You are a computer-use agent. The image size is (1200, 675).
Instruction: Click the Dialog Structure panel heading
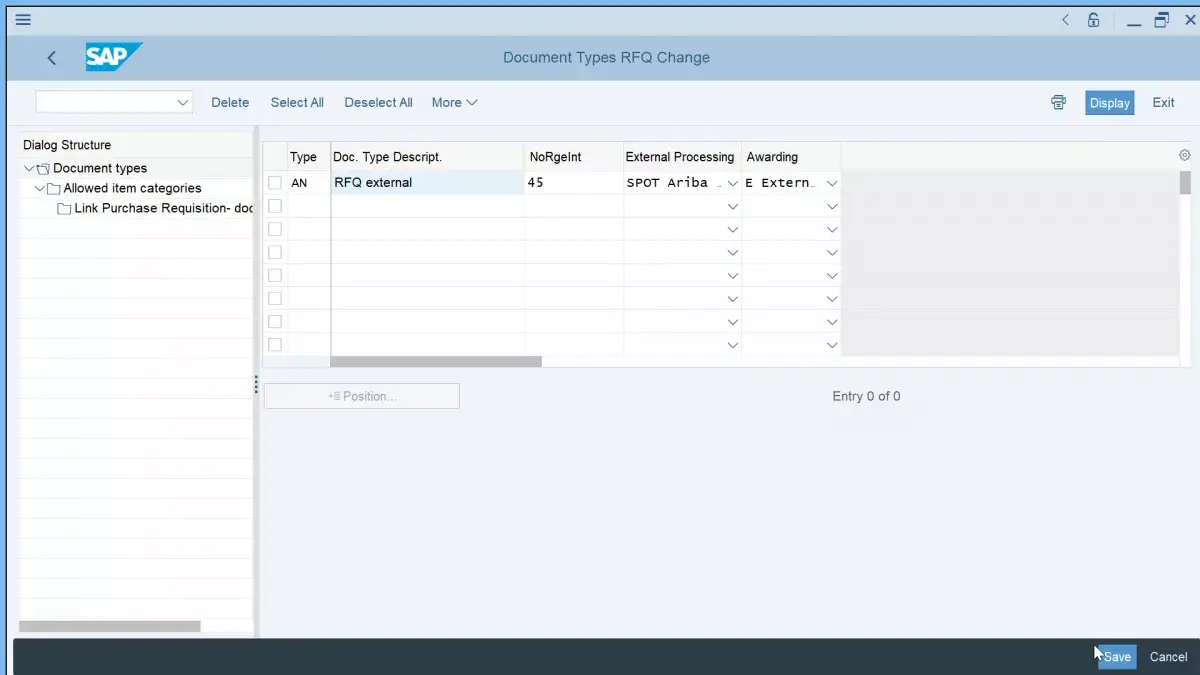pos(67,145)
